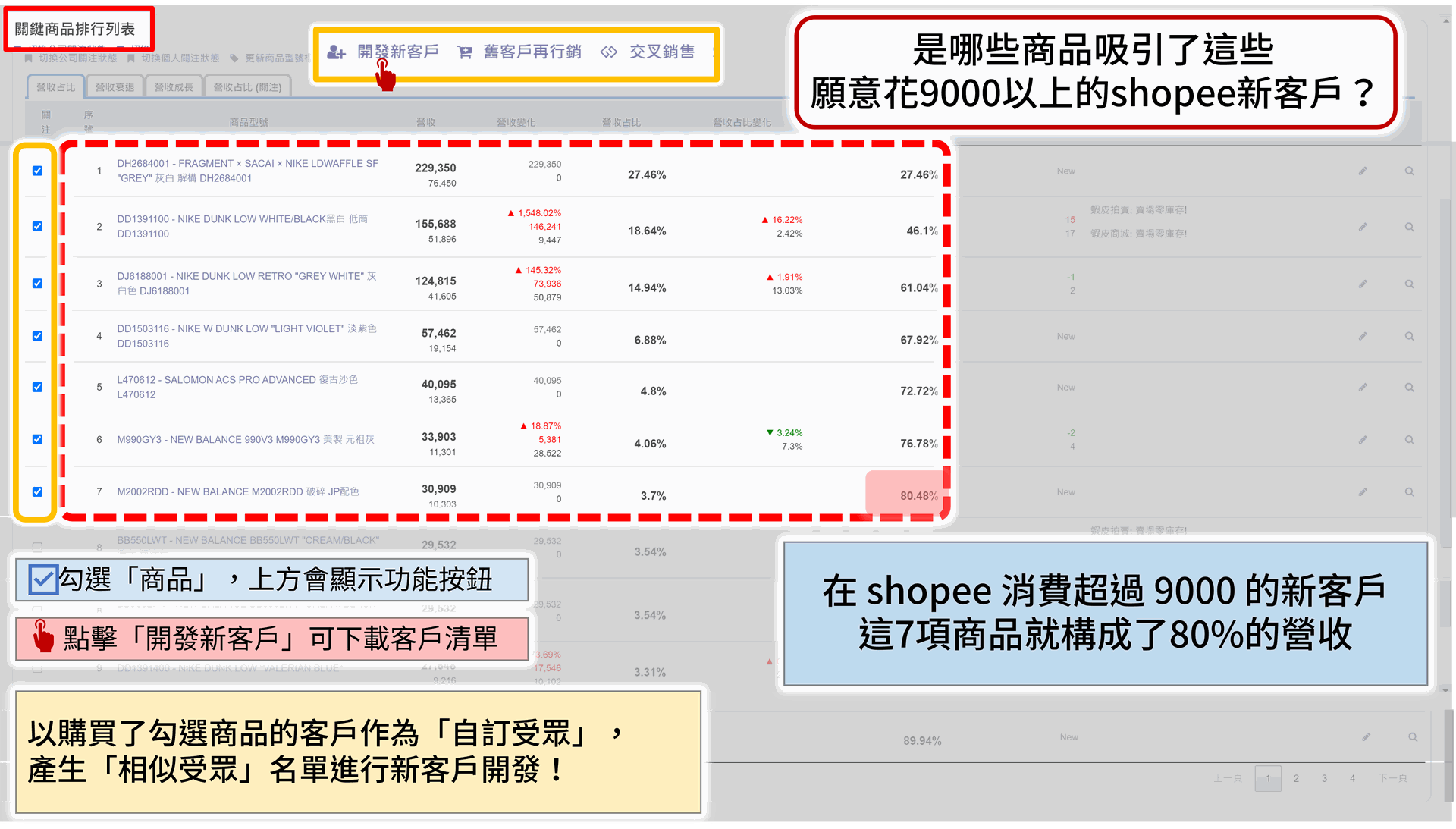Screen dimensions: 1456x829
Task: Click pencil icon in the 89.94% row
Action: [1366, 737]
